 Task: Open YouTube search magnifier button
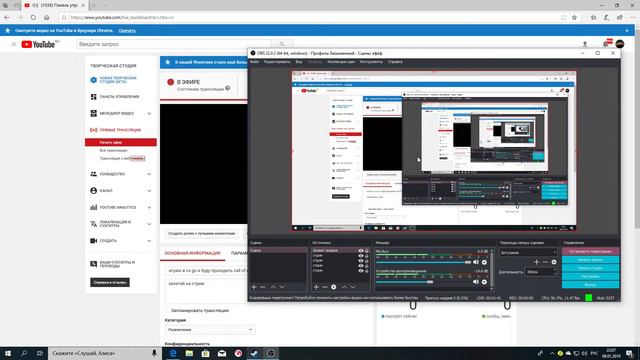282,44
